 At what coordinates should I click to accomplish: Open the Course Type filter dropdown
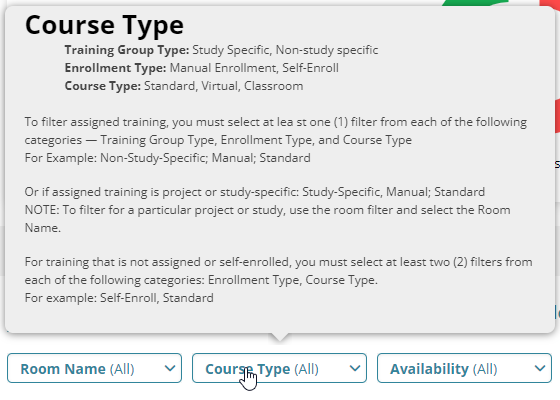[x=279, y=368]
